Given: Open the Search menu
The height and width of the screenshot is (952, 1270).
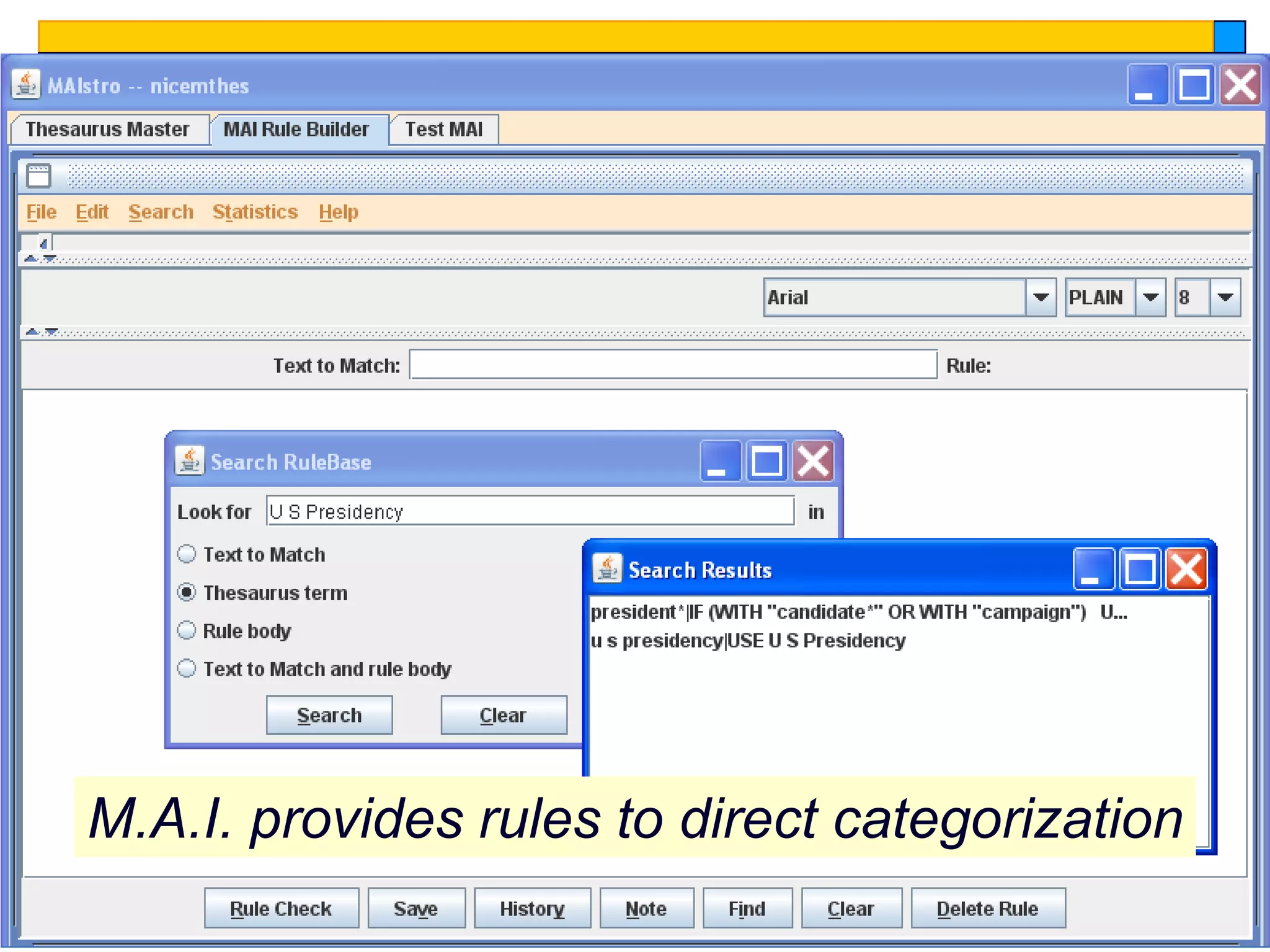Looking at the screenshot, I should [161, 212].
